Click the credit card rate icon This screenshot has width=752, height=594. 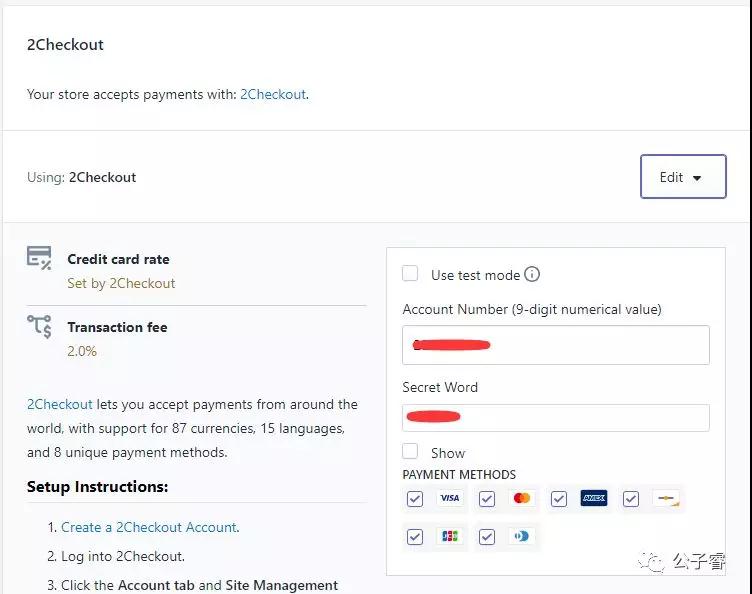point(39,258)
